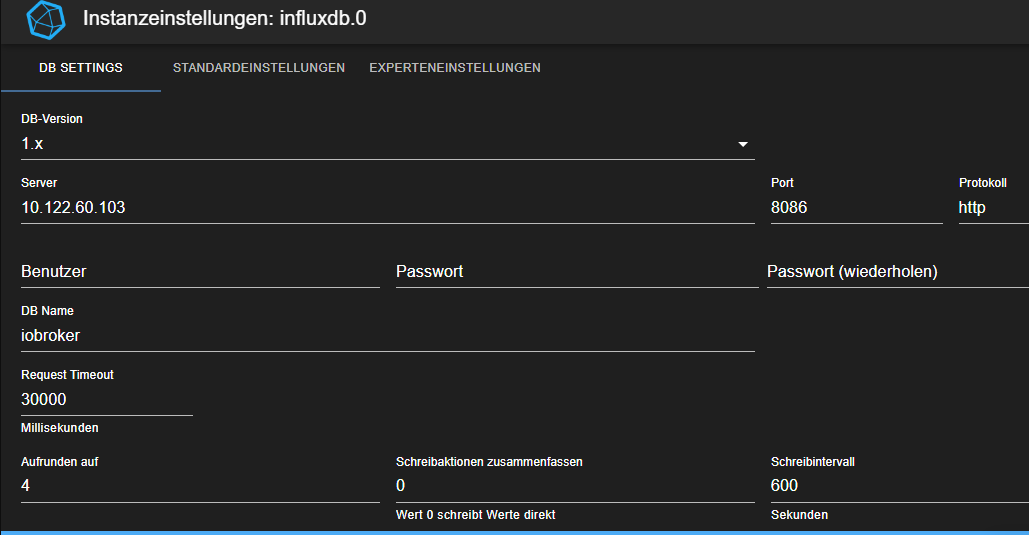Focus the Server input with 10.122.60.103
This screenshot has width=1029, height=535.
(387, 207)
